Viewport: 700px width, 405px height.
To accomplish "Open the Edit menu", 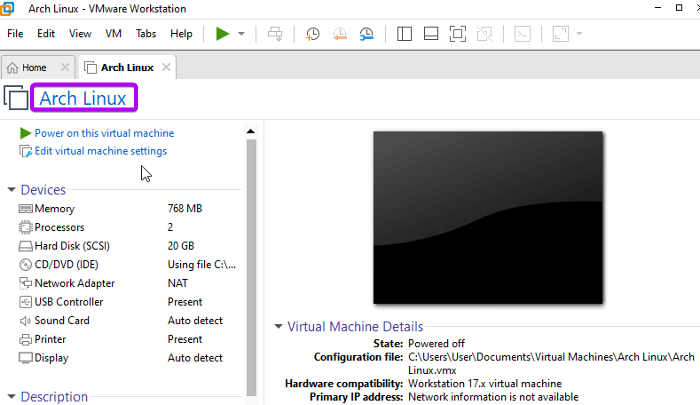I will tap(46, 33).
